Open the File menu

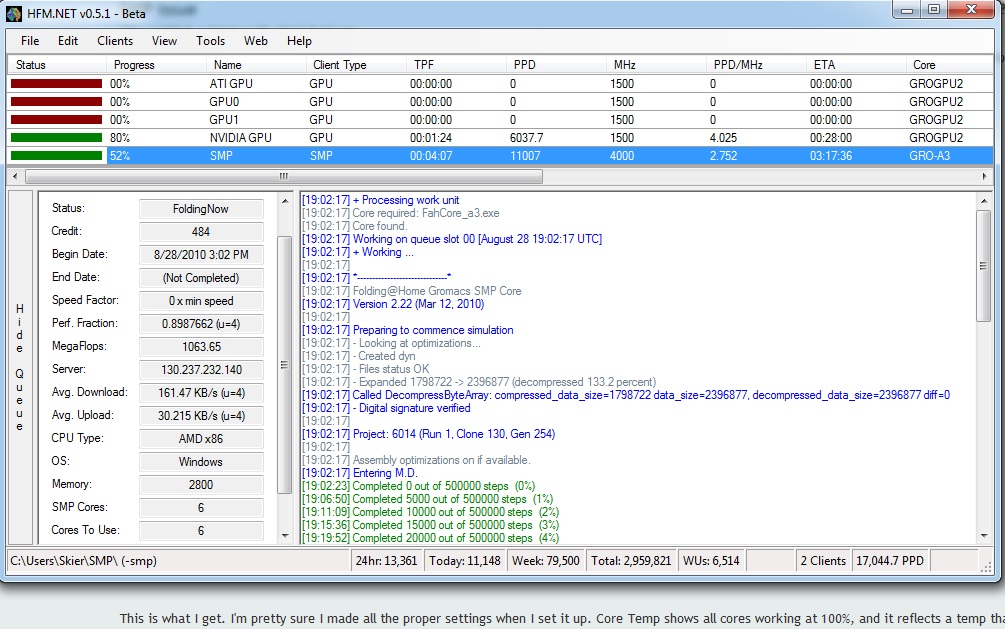coord(30,41)
